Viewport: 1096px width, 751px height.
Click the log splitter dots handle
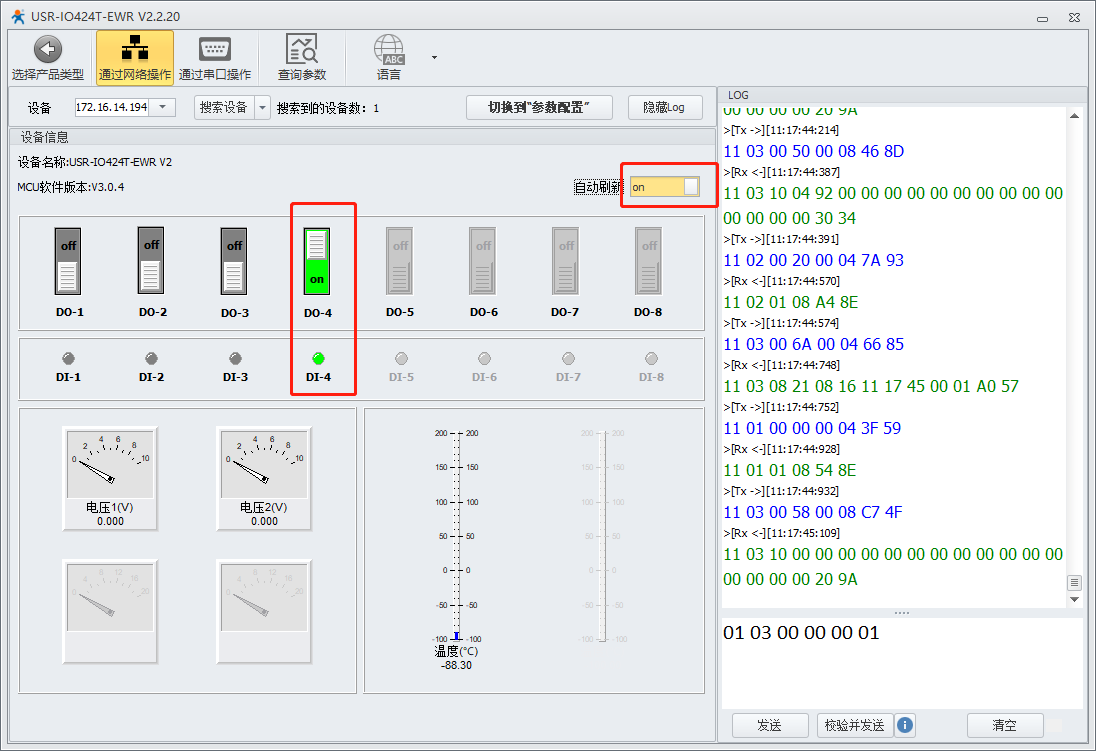902,613
